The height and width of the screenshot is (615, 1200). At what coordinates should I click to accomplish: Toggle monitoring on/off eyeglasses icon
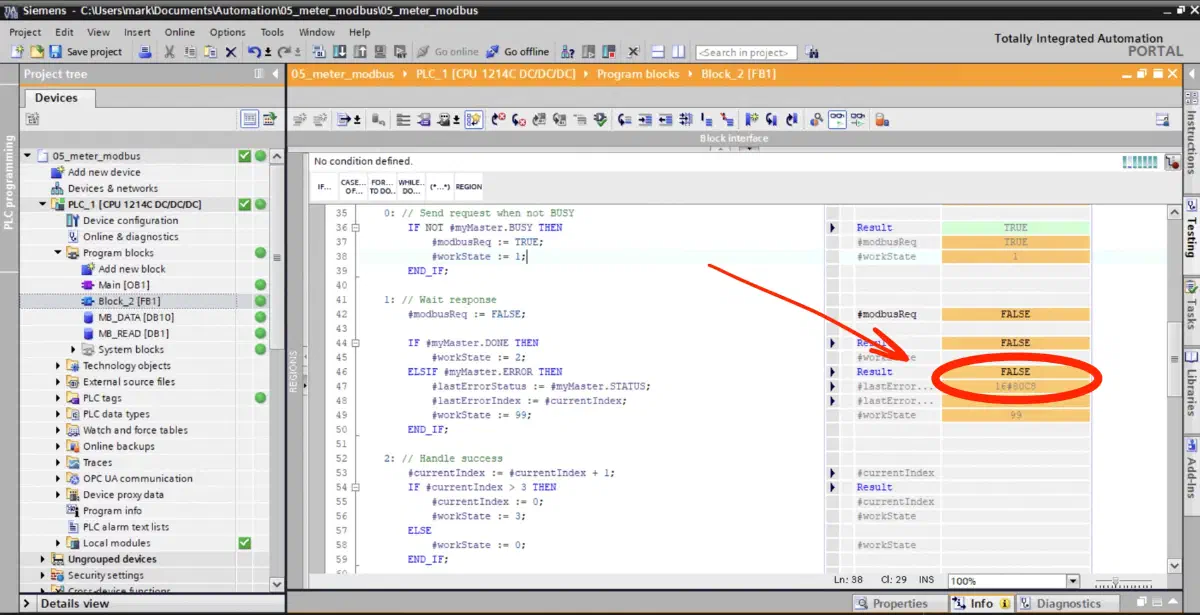point(836,119)
